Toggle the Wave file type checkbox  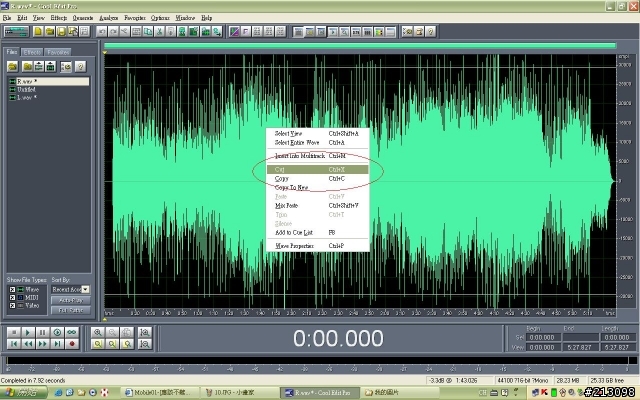coord(12,289)
